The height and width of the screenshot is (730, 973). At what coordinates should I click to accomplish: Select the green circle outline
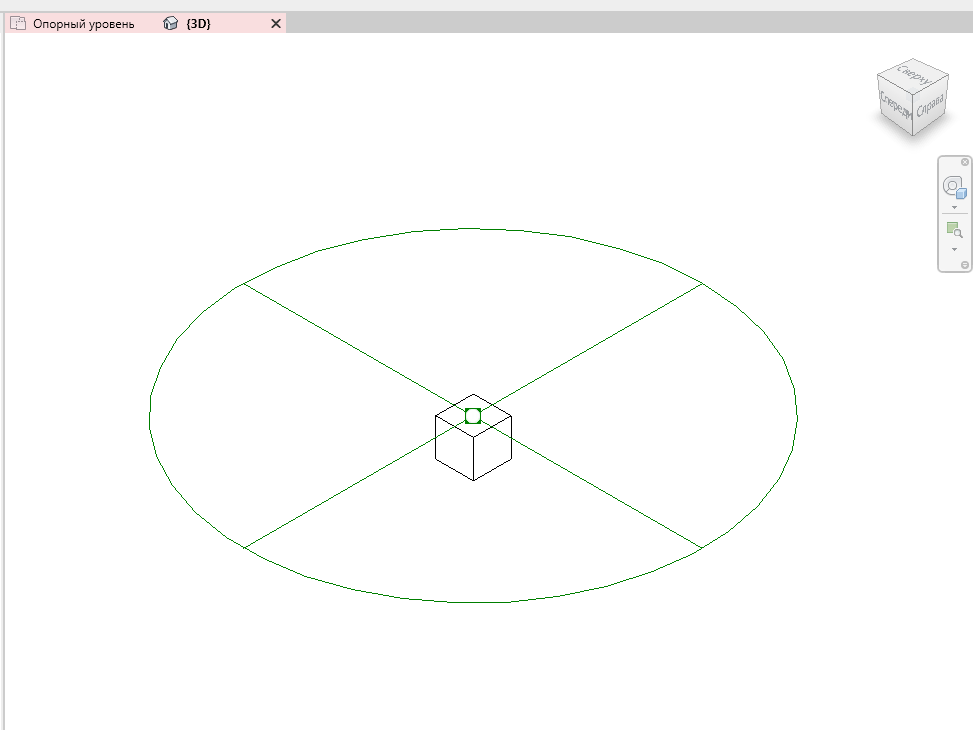coord(473,228)
